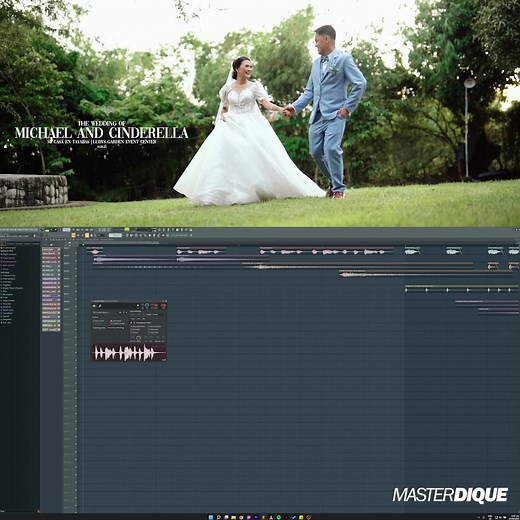Open Windows taskbar Search
Screen dimensions: 520x520
[218, 517]
